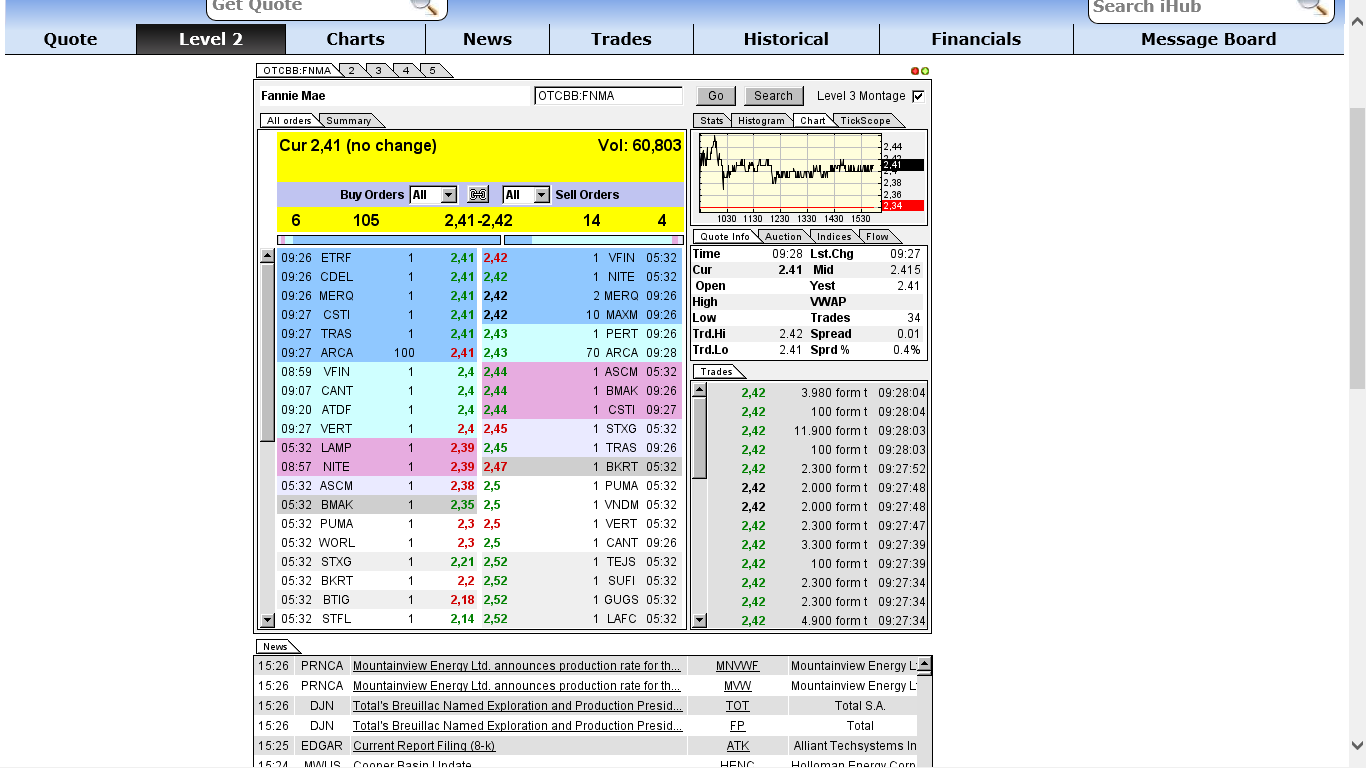Click the Search iHub magnifier icon

(1313, 10)
